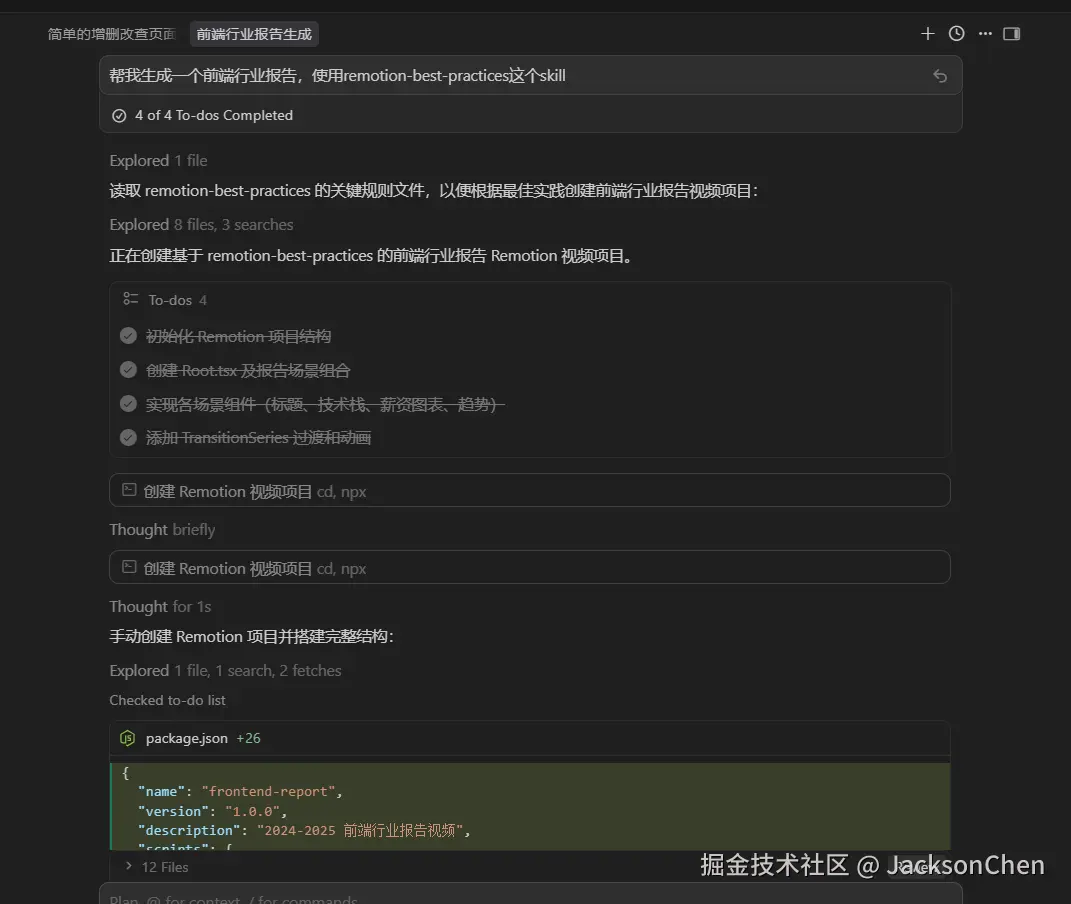1071x904 pixels.
Task: Click the package.json file type icon
Action: coord(127,738)
